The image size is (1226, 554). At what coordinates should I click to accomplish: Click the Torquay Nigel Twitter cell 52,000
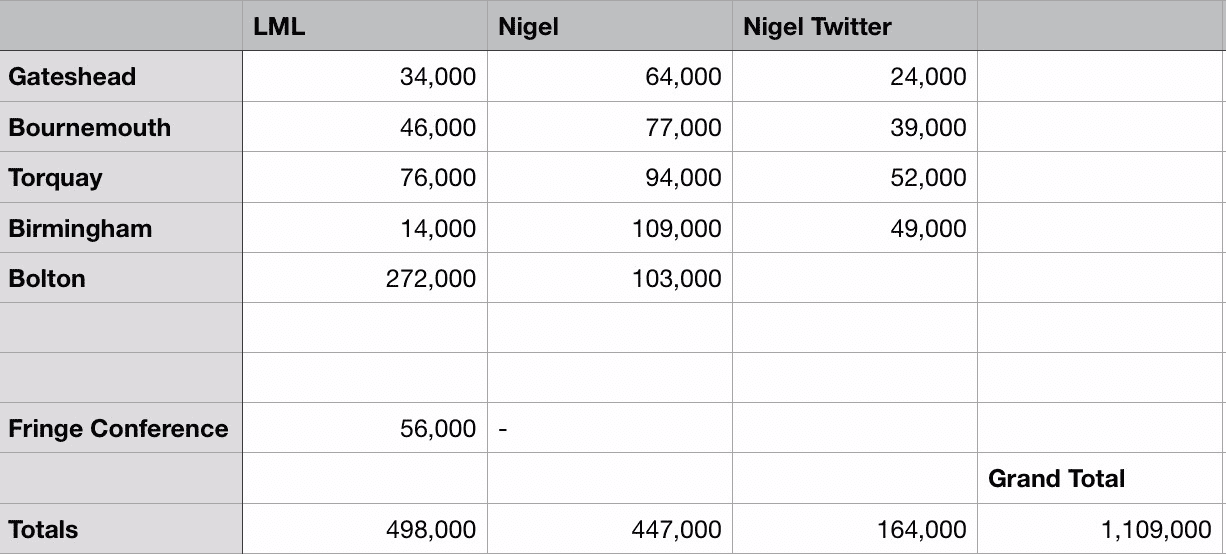tap(854, 177)
